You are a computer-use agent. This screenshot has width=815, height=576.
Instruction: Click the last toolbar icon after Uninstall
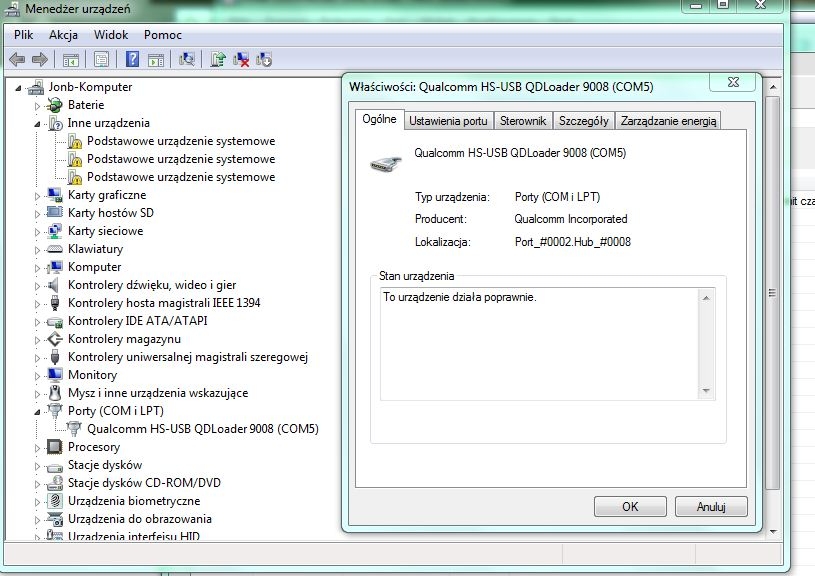[x=264, y=59]
